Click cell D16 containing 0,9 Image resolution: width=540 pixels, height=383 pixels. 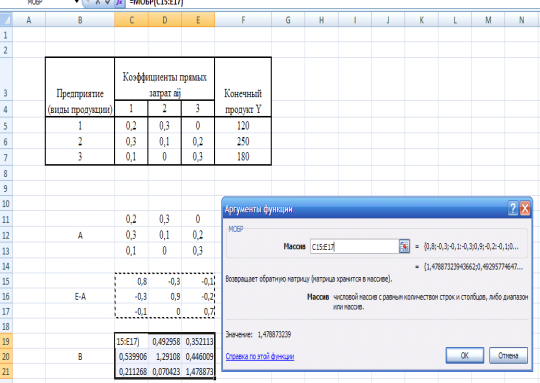click(165, 297)
